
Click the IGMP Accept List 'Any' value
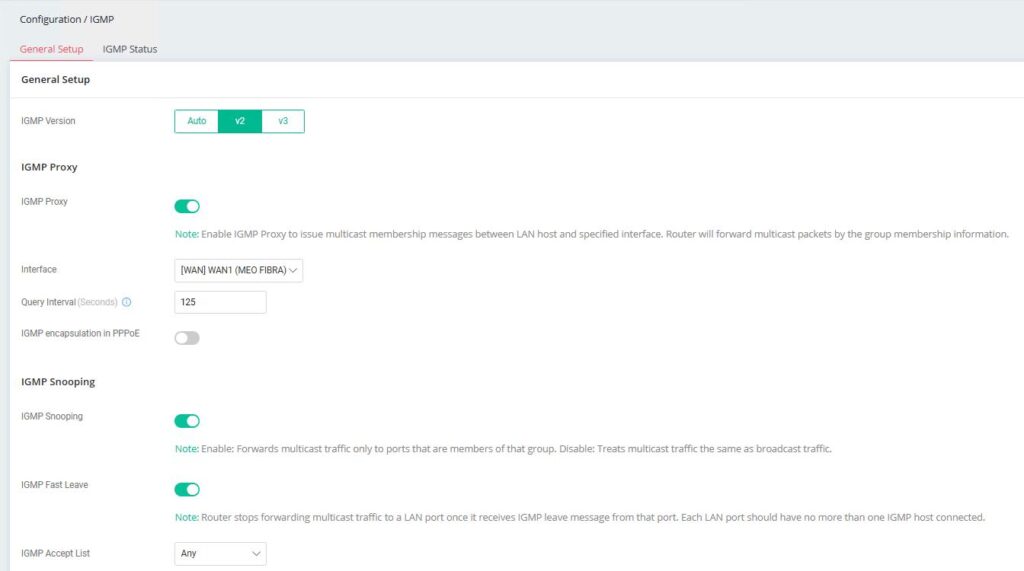189,553
